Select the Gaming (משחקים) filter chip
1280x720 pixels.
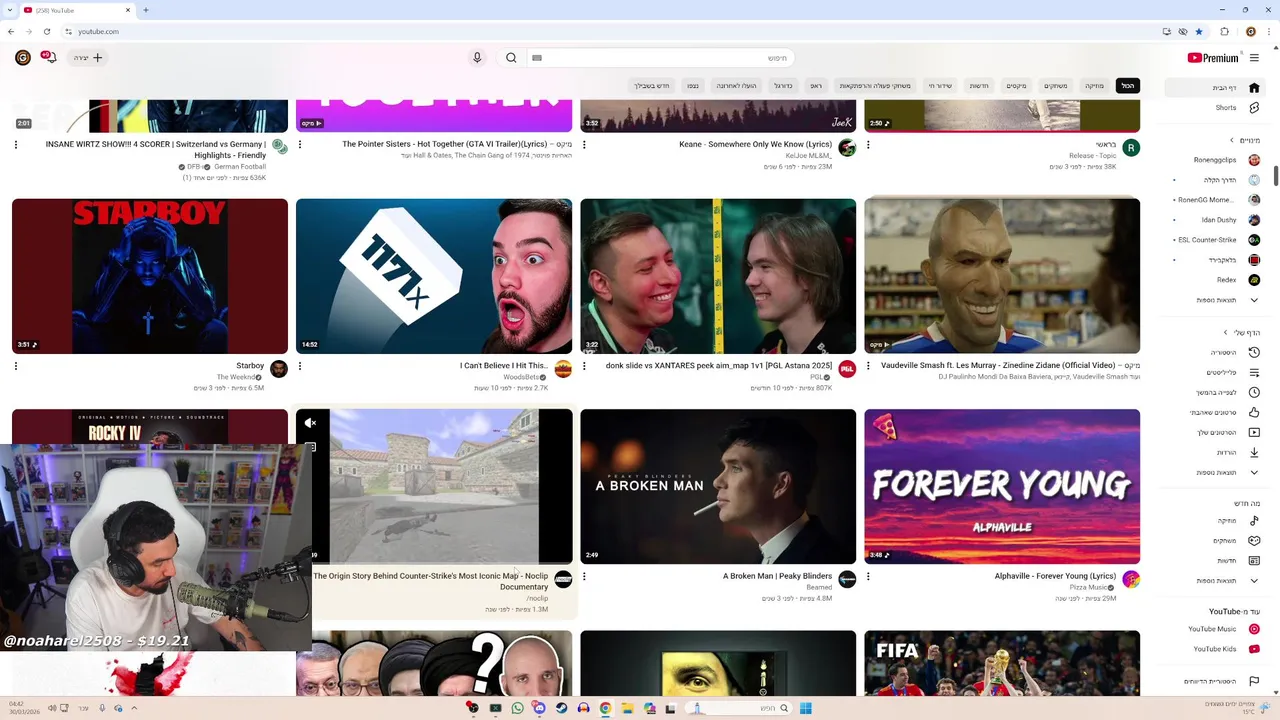(x=1056, y=86)
